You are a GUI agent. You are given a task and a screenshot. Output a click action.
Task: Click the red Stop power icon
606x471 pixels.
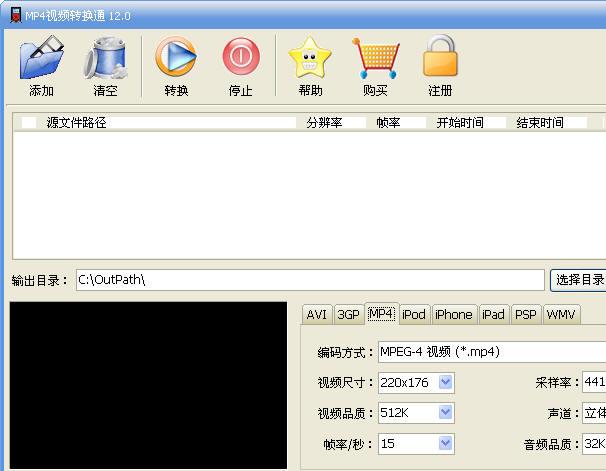pos(240,59)
